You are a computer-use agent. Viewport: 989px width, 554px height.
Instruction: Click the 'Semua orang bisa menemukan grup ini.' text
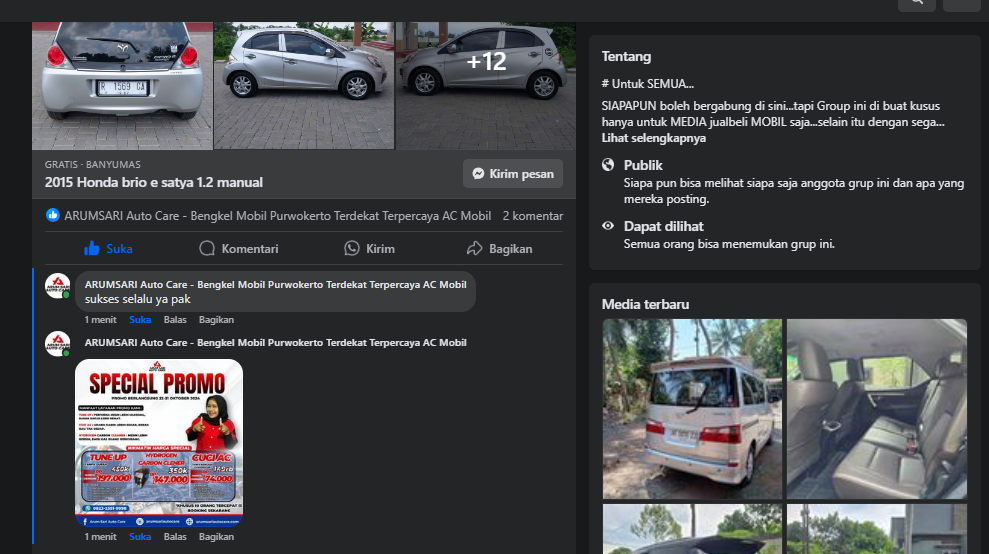[729, 244]
